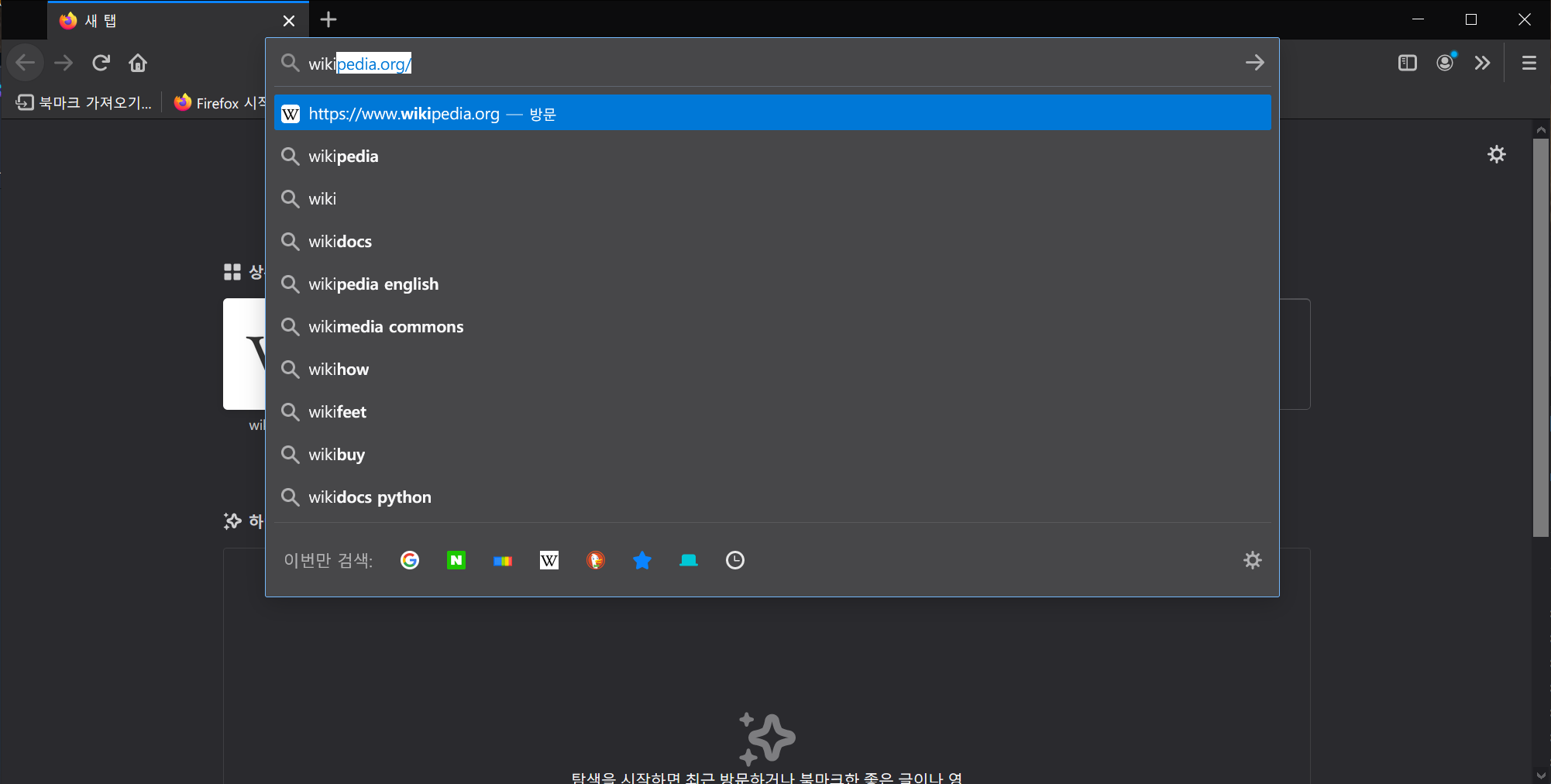Open the Firefox home page button
Screen dimensions: 1551x784
138,63
